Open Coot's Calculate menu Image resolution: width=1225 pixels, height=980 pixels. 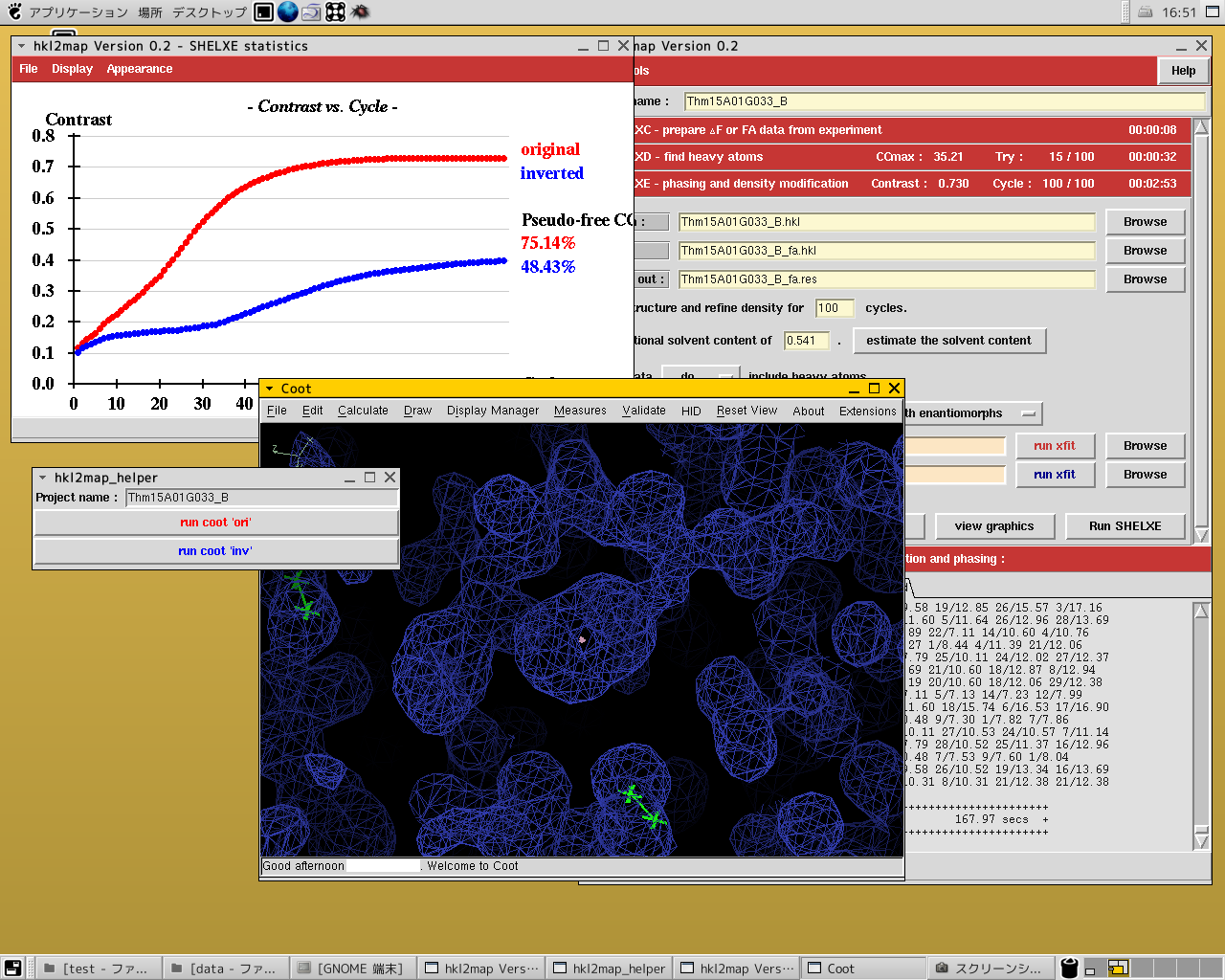[363, 411]
